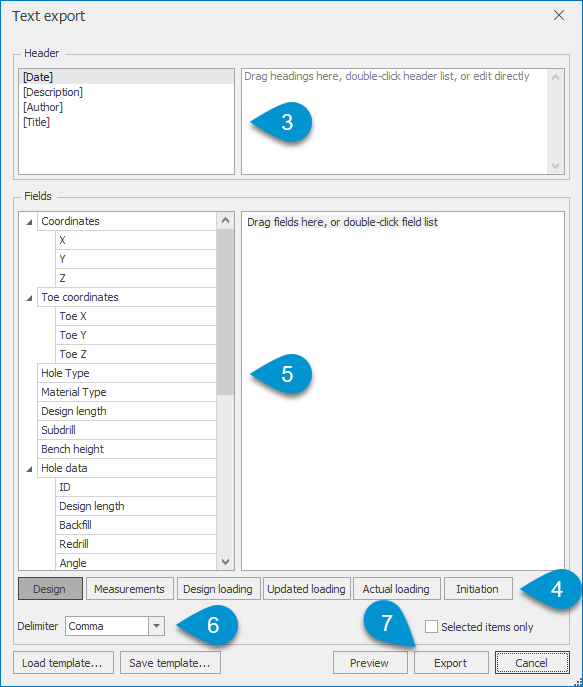Click the fields list scrollbar thumb
The width and height of the screenshot is (583, 687).
[226, 312]
